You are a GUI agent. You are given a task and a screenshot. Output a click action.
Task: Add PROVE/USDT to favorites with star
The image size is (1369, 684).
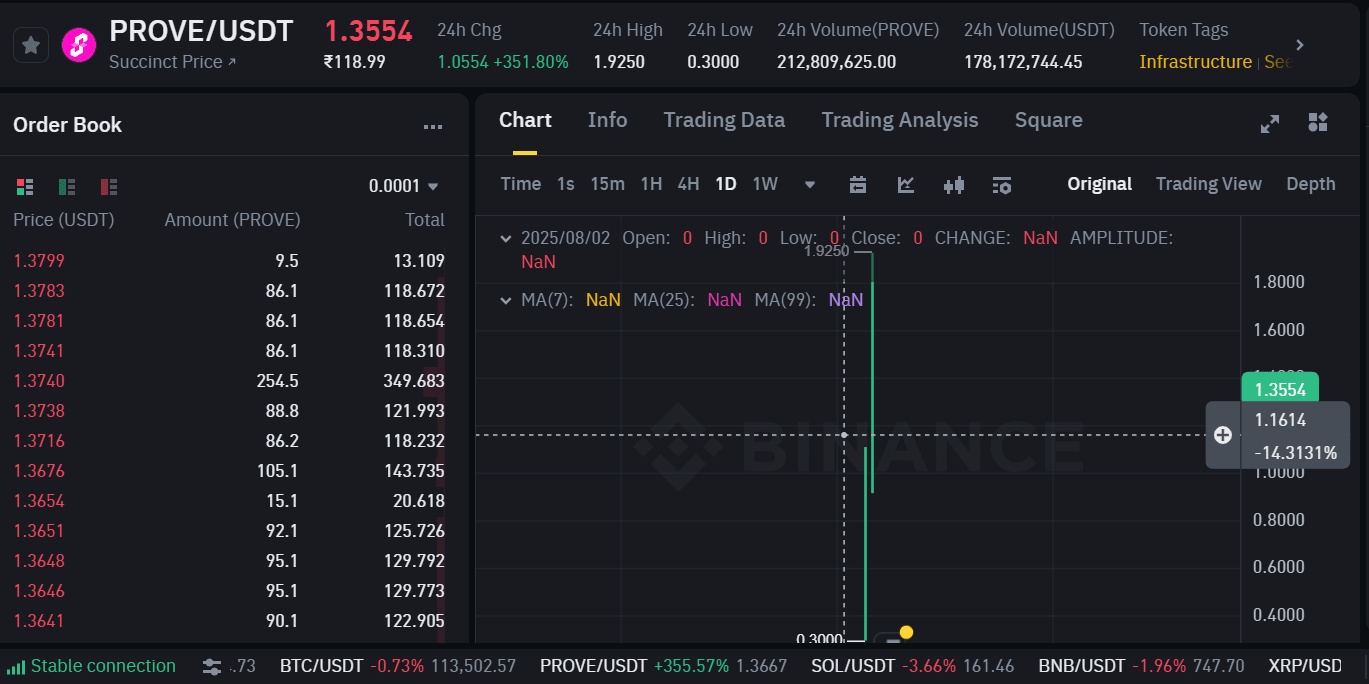(31, 45)
